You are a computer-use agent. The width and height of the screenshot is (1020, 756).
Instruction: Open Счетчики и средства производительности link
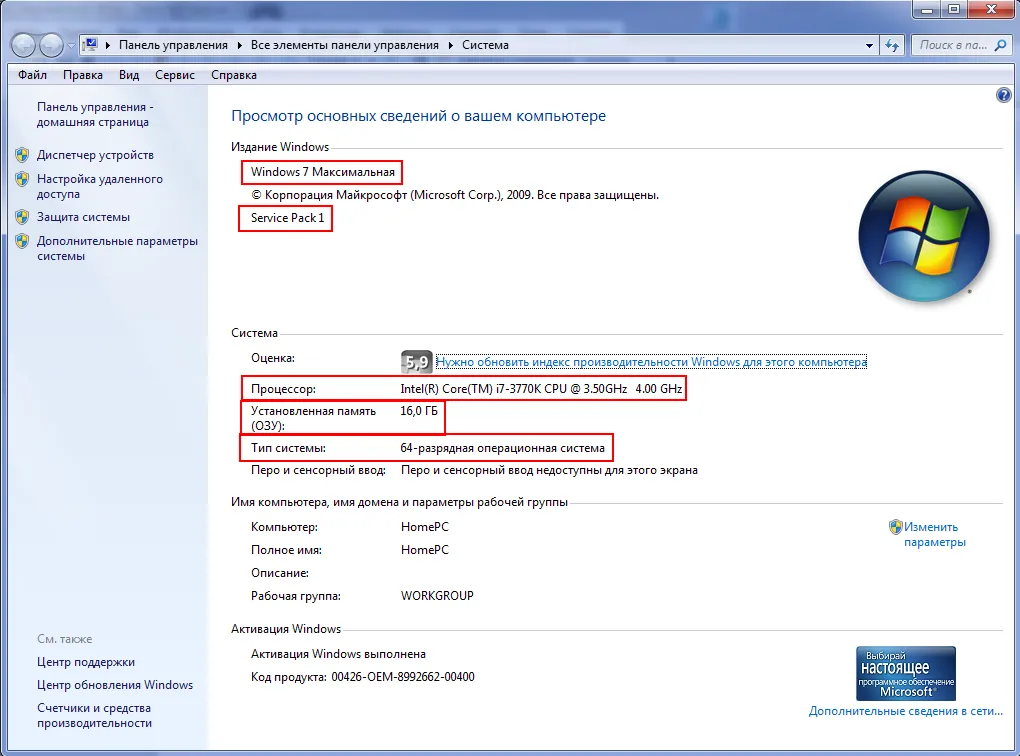tap(94, 715)
